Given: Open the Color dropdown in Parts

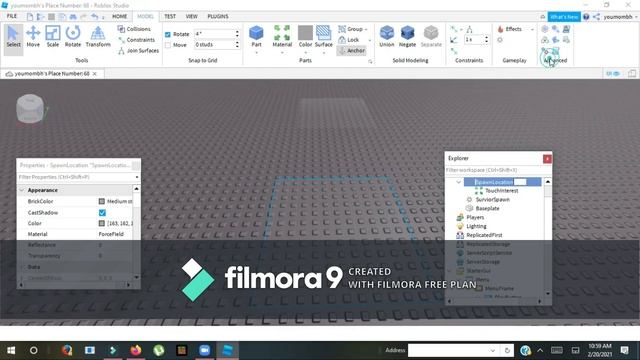Looking at the screenshot, I should coord(305,53).
